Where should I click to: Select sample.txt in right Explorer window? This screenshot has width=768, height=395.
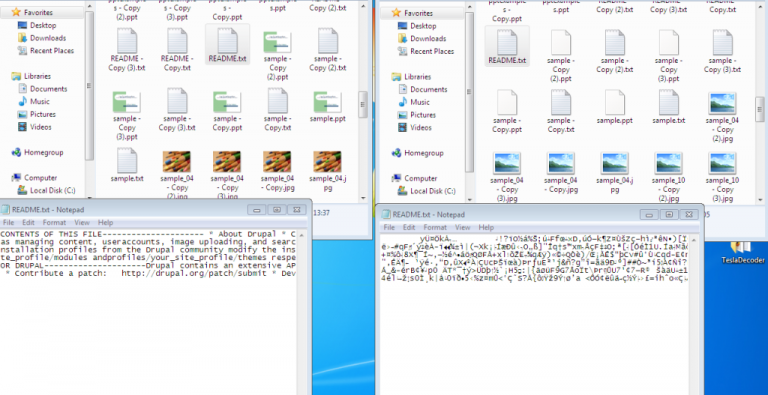[x=669, y=107]
